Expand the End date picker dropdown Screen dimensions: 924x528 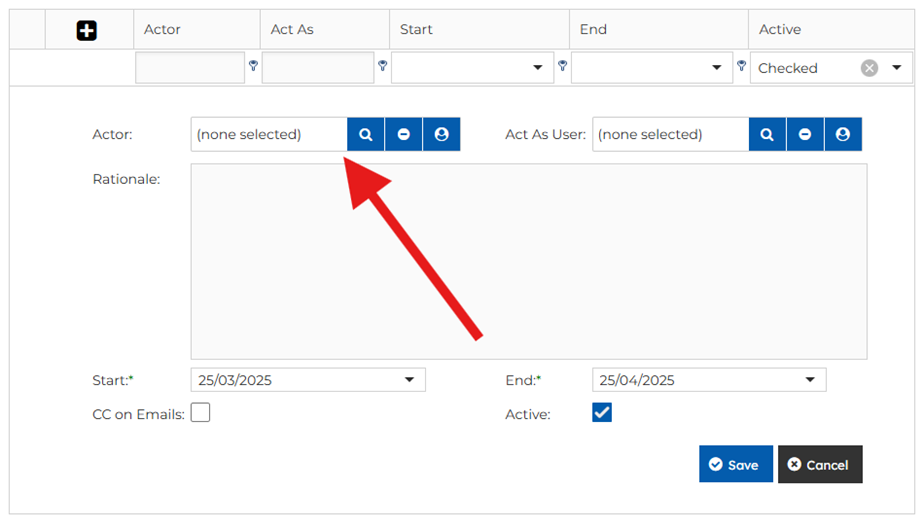point(810,380)
